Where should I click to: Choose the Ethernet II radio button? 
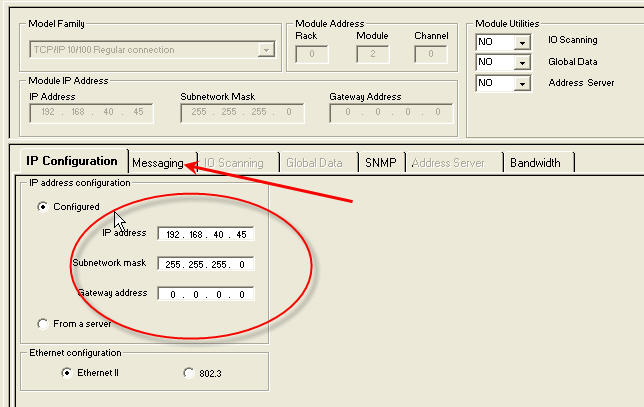pyautogui.click(x=66, y=373)
